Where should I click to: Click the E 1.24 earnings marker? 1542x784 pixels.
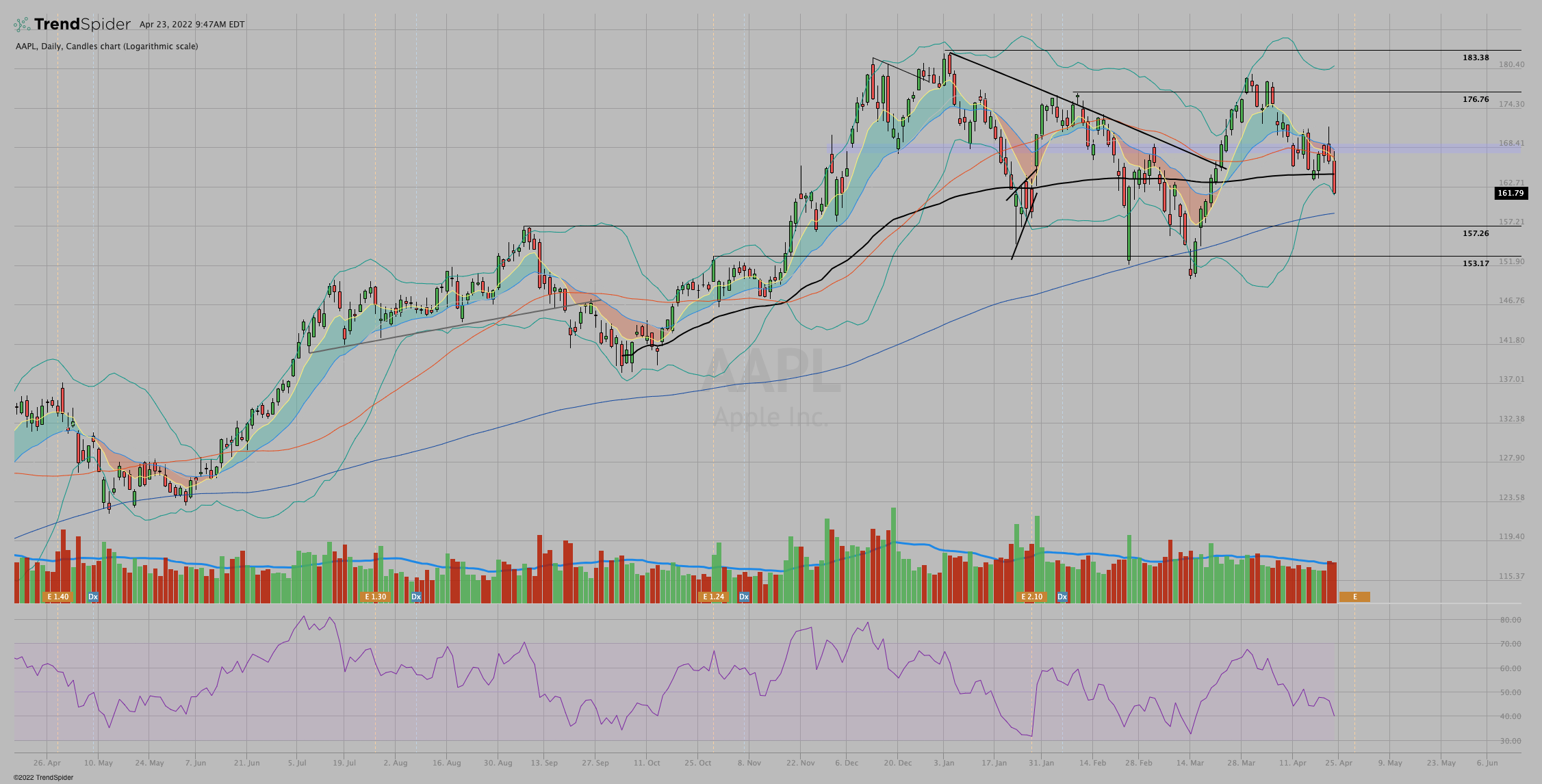(x=713, y=597)
